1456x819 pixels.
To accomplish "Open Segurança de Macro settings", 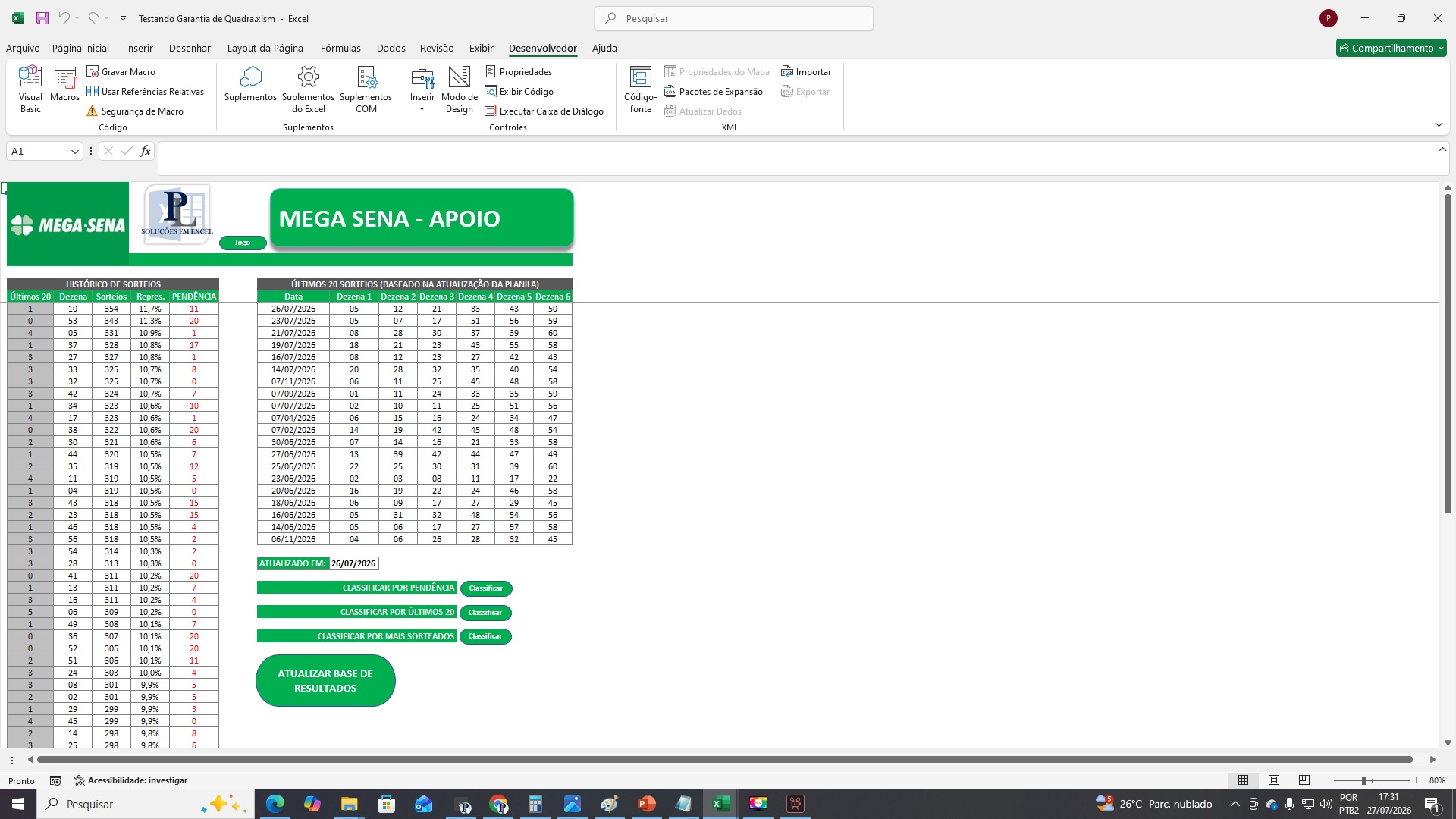I will [x=135, y=111].
